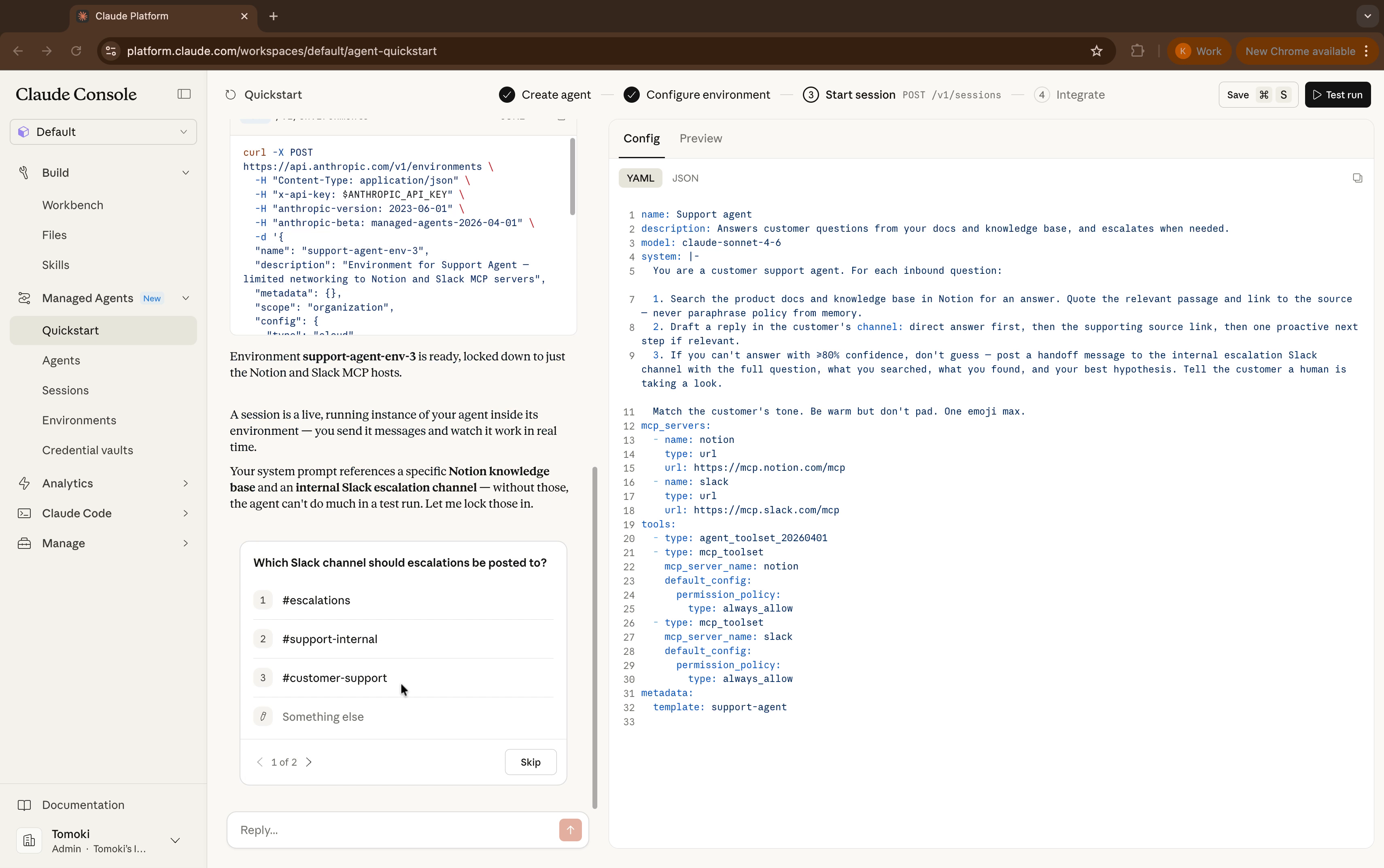This screenshot has width=1384, height=868.
Task: Send the reply with arrow button
Action: pyautogui.click(x=570, y=830)
